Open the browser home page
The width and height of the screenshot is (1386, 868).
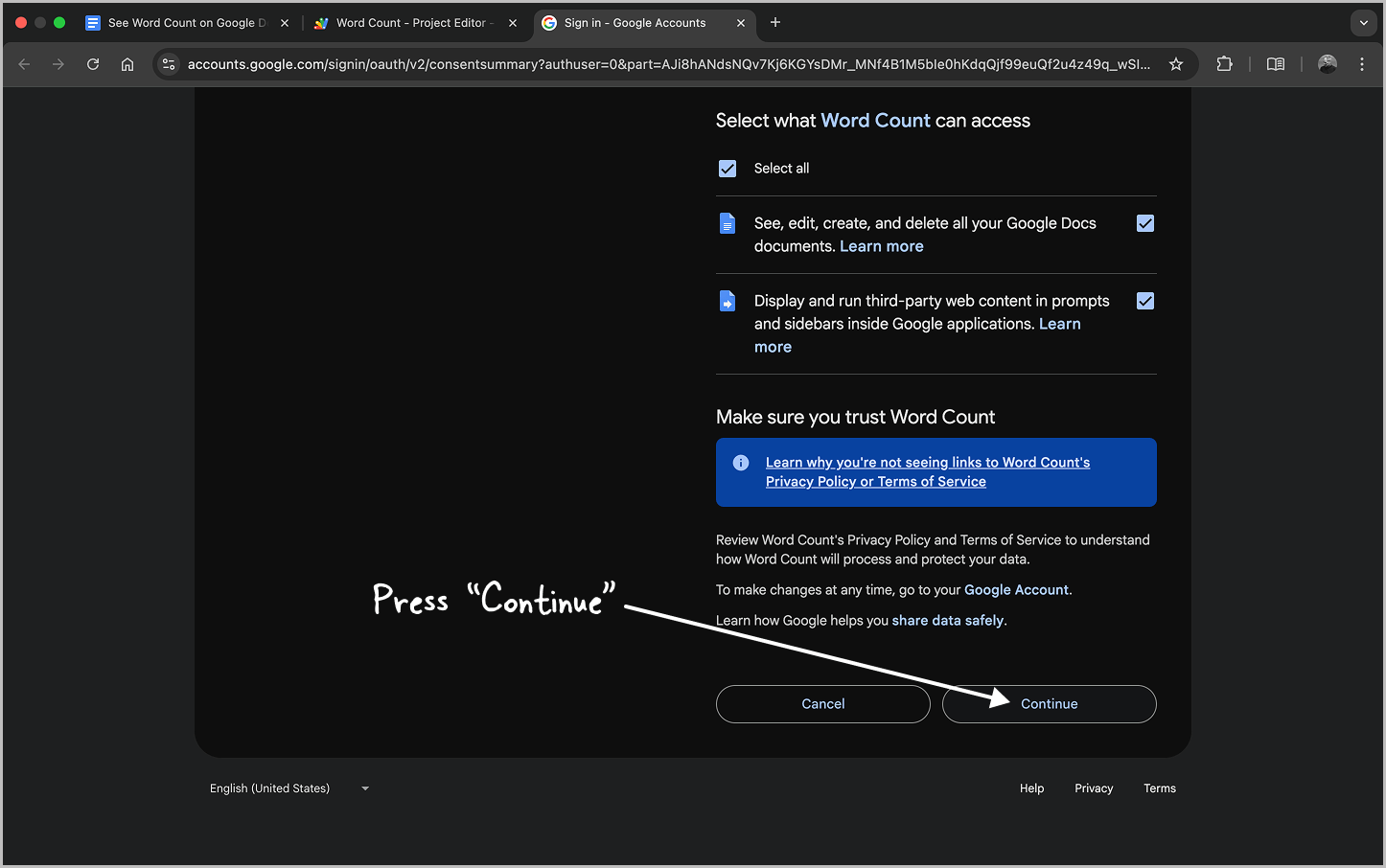point(127,64)
